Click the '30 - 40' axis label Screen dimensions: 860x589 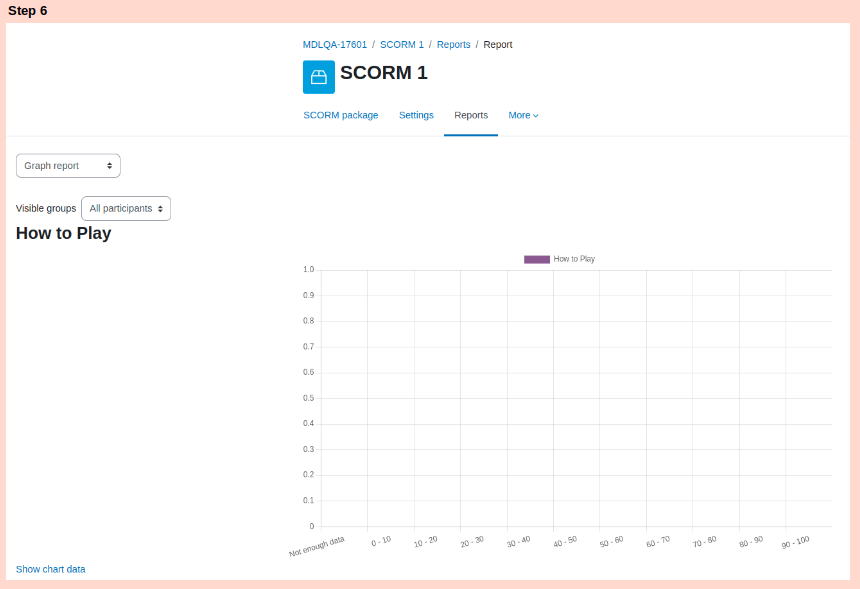[x=519, y=542]
